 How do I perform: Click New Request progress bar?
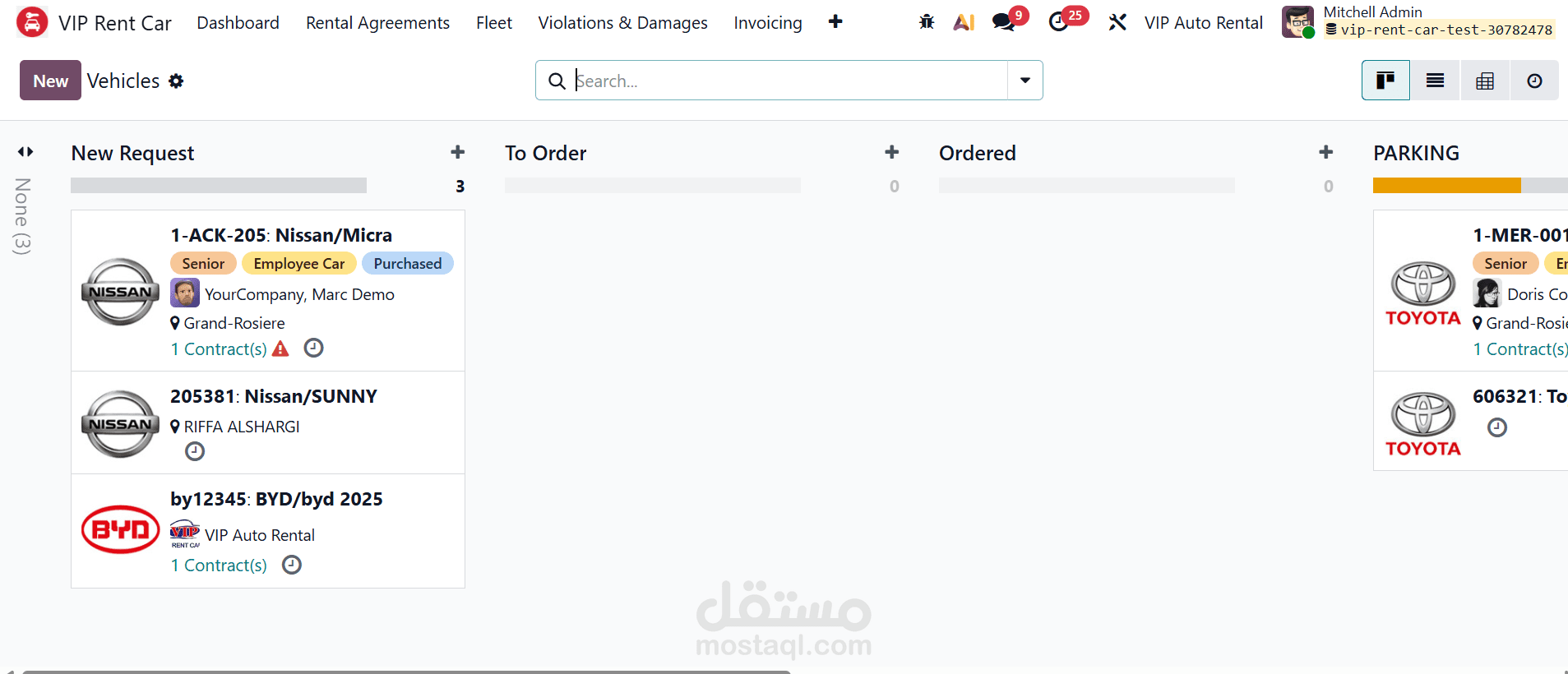coord(219,186)
